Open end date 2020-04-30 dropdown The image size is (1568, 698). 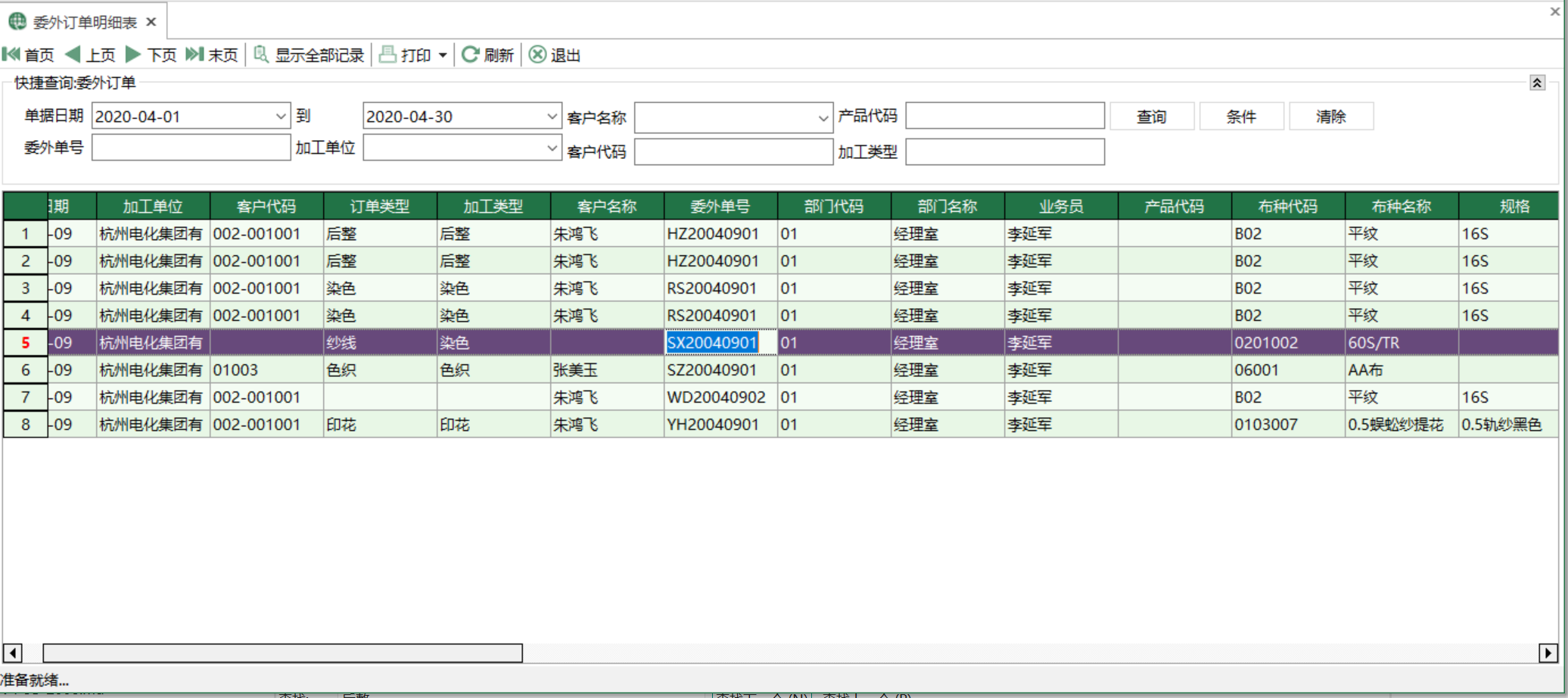[x=552, y=117]
